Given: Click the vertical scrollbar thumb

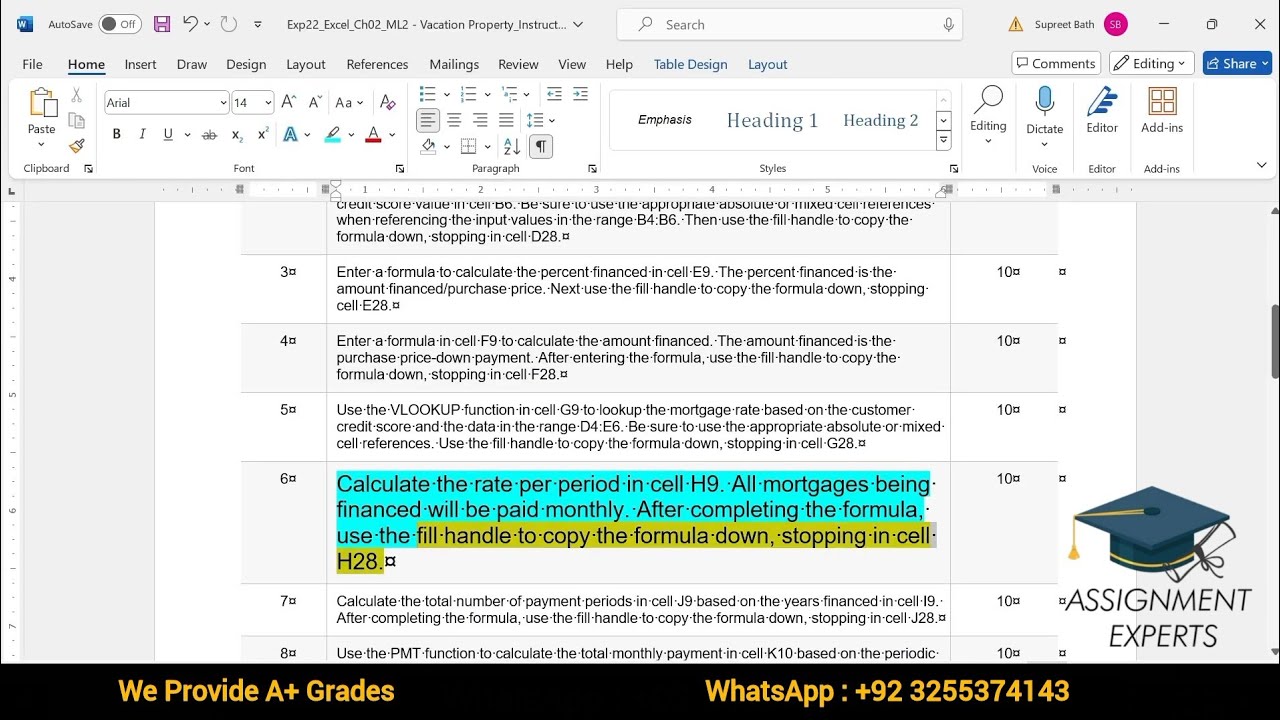Looking at the screenshot, I should point(1274,342).
